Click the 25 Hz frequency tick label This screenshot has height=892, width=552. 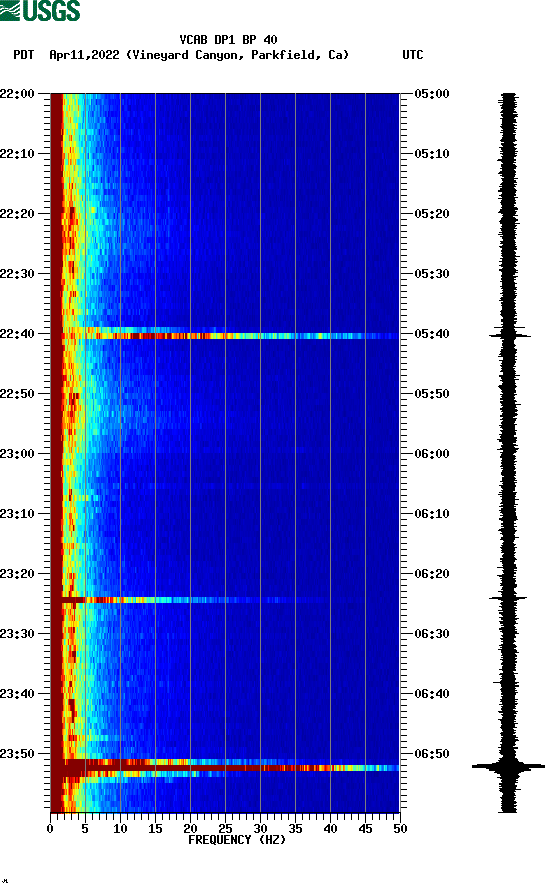(x=225, y=829)
